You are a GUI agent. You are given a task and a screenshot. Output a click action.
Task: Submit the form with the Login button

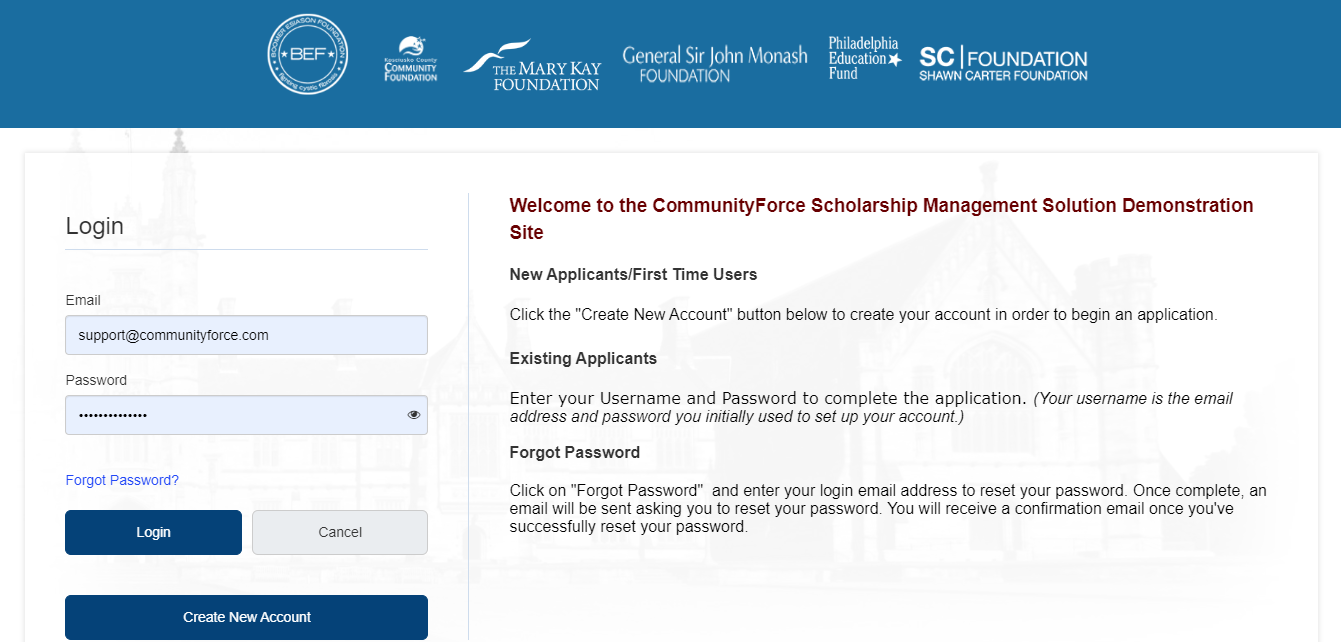tap(153, 532)
